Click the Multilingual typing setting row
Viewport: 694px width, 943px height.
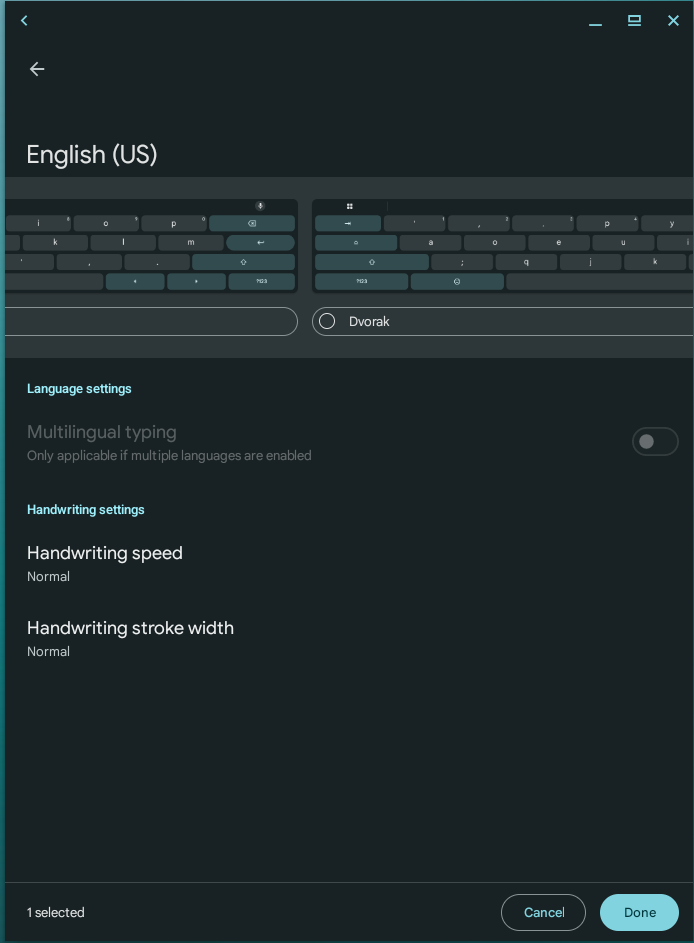(300, 442)
